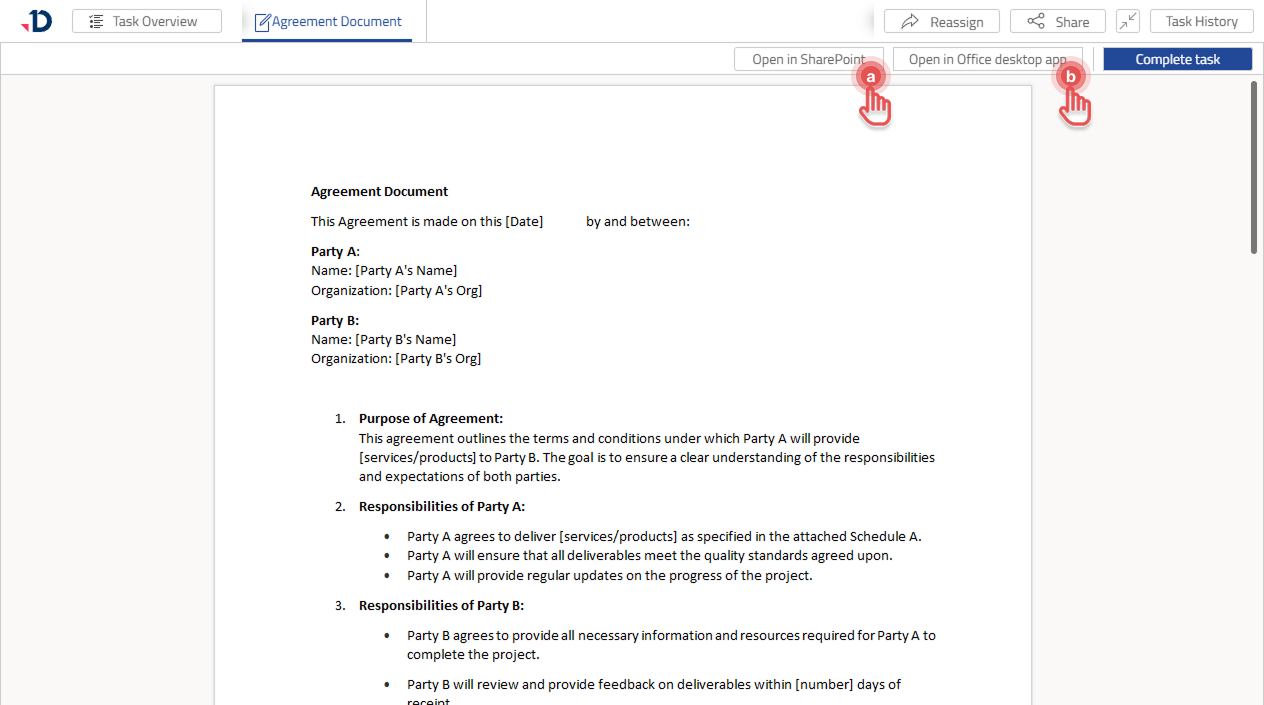Click Organization: [Party A's Org] line

pos(396,290)
